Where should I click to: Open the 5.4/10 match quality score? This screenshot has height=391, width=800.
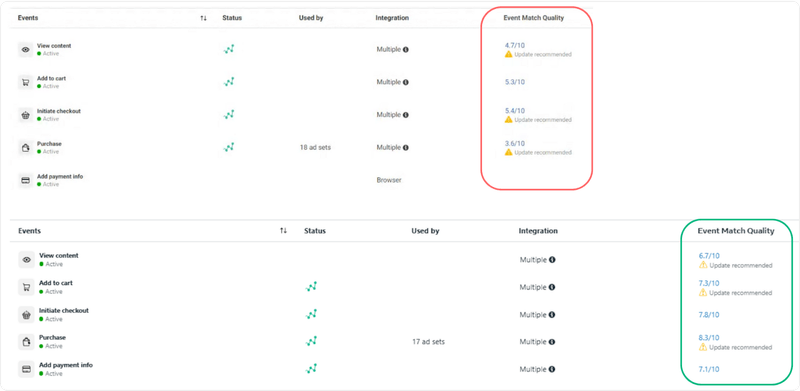click(515, 111)
